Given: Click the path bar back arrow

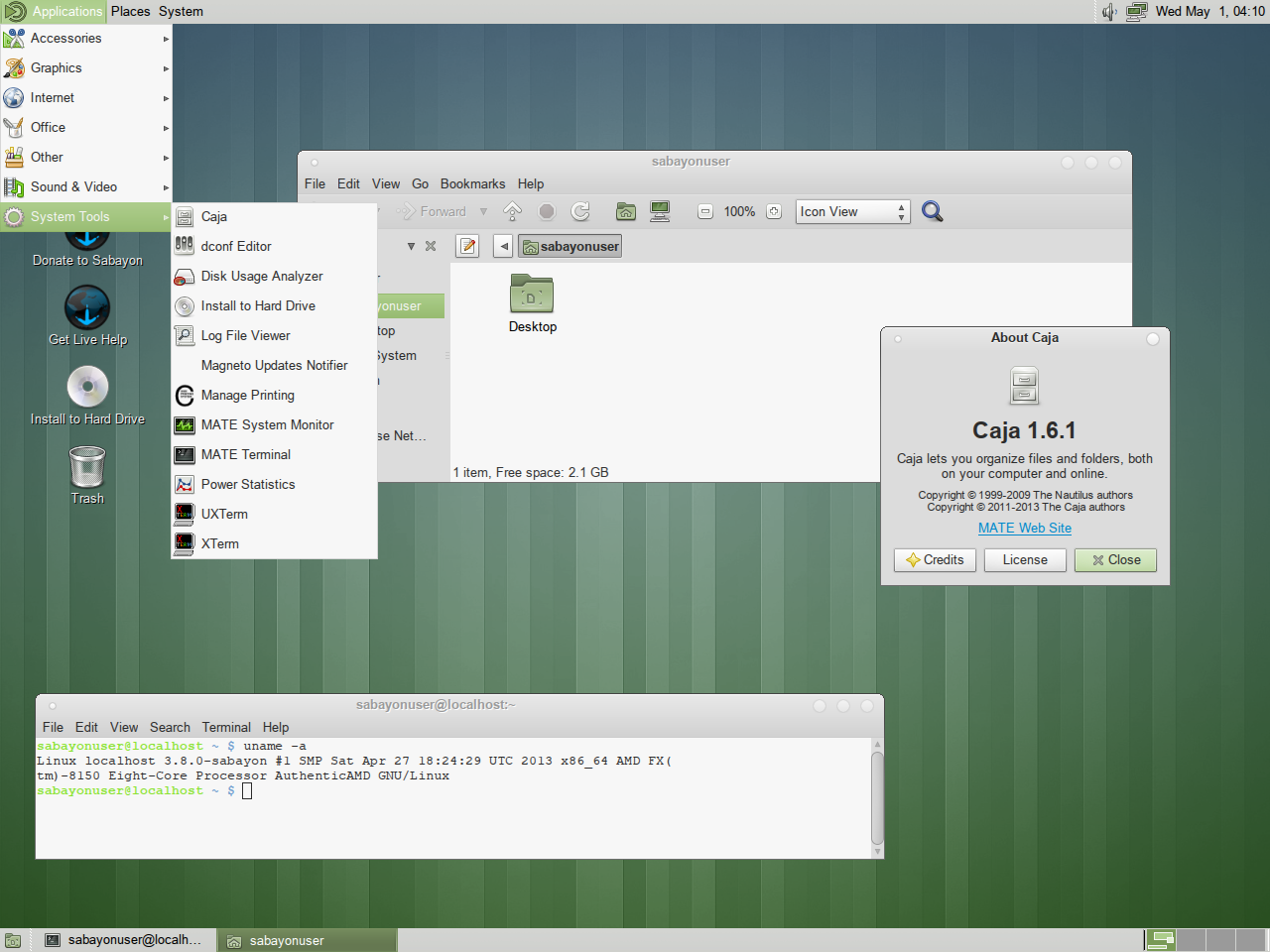Looking at the screenshot, I should [x=504, y=246].
